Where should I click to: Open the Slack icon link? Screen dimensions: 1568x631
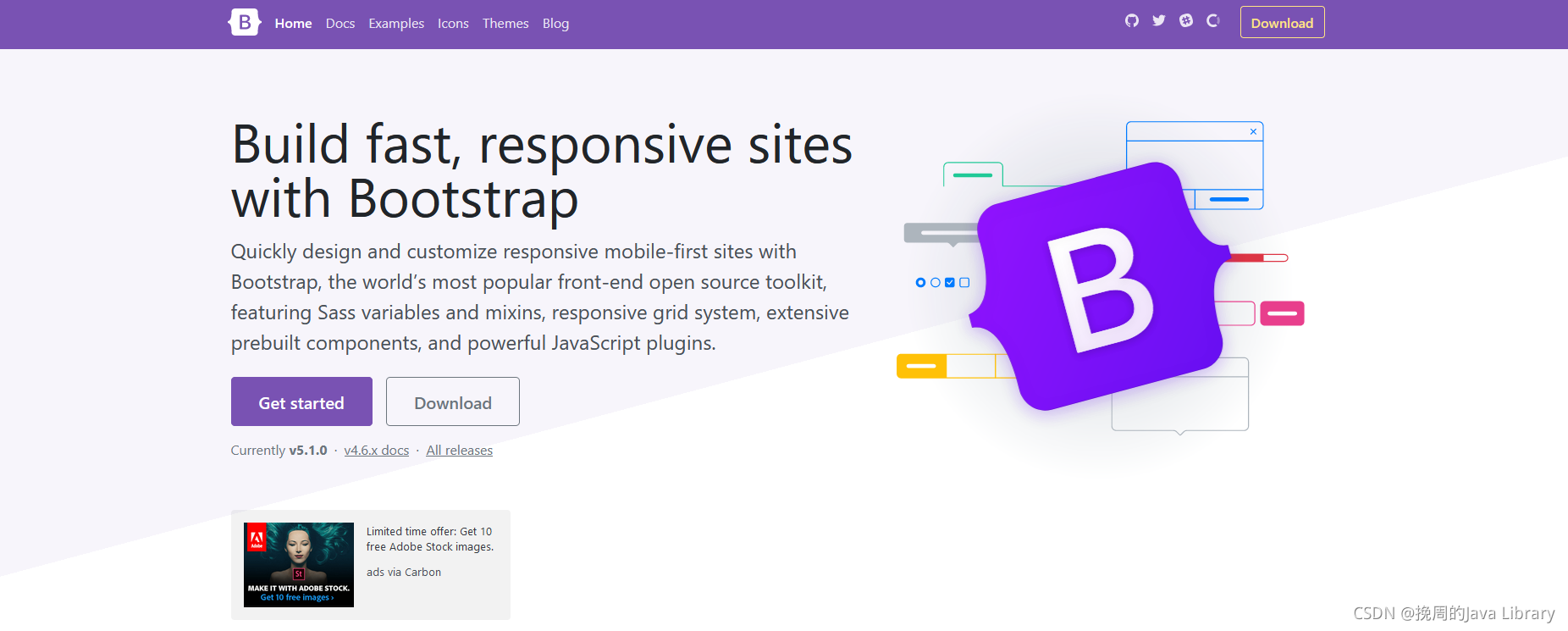pyautogui.click(x=1186, y=20)
